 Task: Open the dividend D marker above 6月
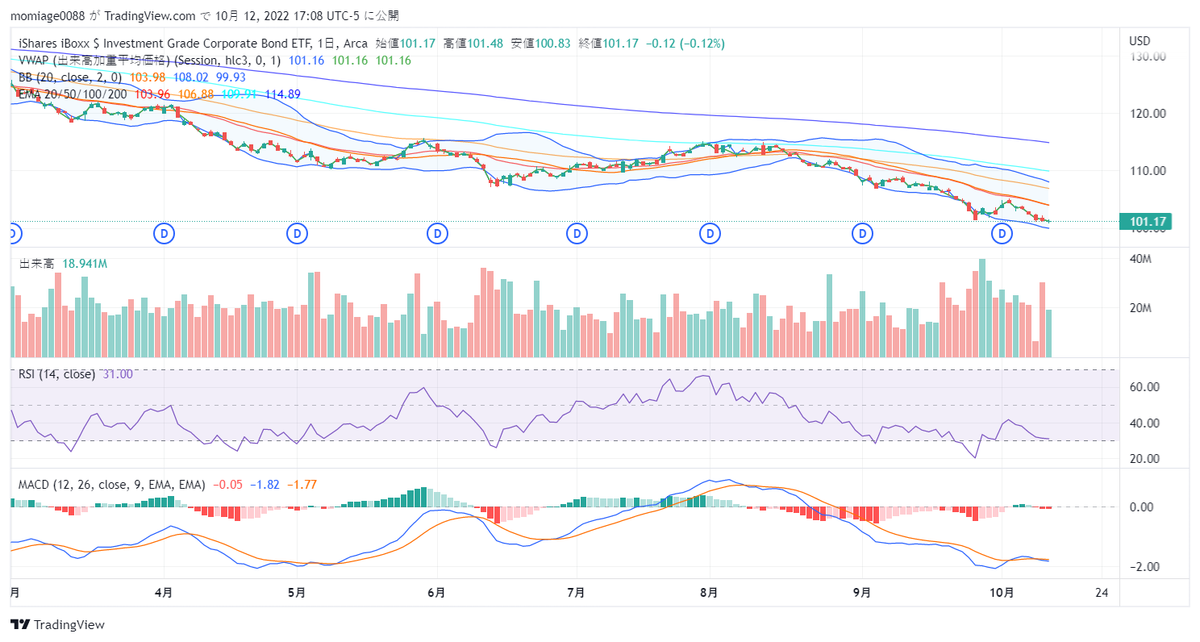[x=437, y=233]
